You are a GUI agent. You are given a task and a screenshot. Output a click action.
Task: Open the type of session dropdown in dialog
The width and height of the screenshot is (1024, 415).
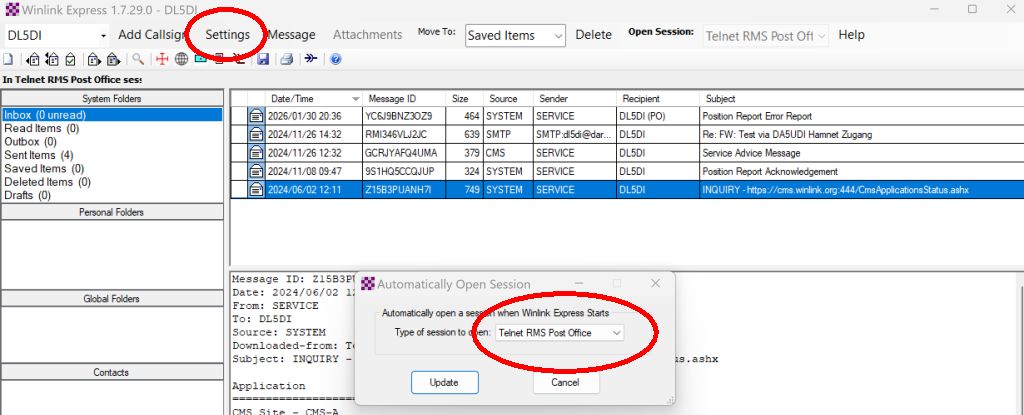(x=616, y=332)
